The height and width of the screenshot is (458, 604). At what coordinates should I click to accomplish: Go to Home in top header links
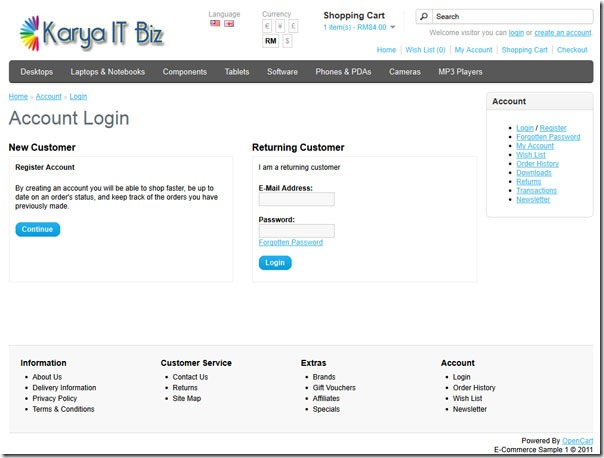[386, 50]
